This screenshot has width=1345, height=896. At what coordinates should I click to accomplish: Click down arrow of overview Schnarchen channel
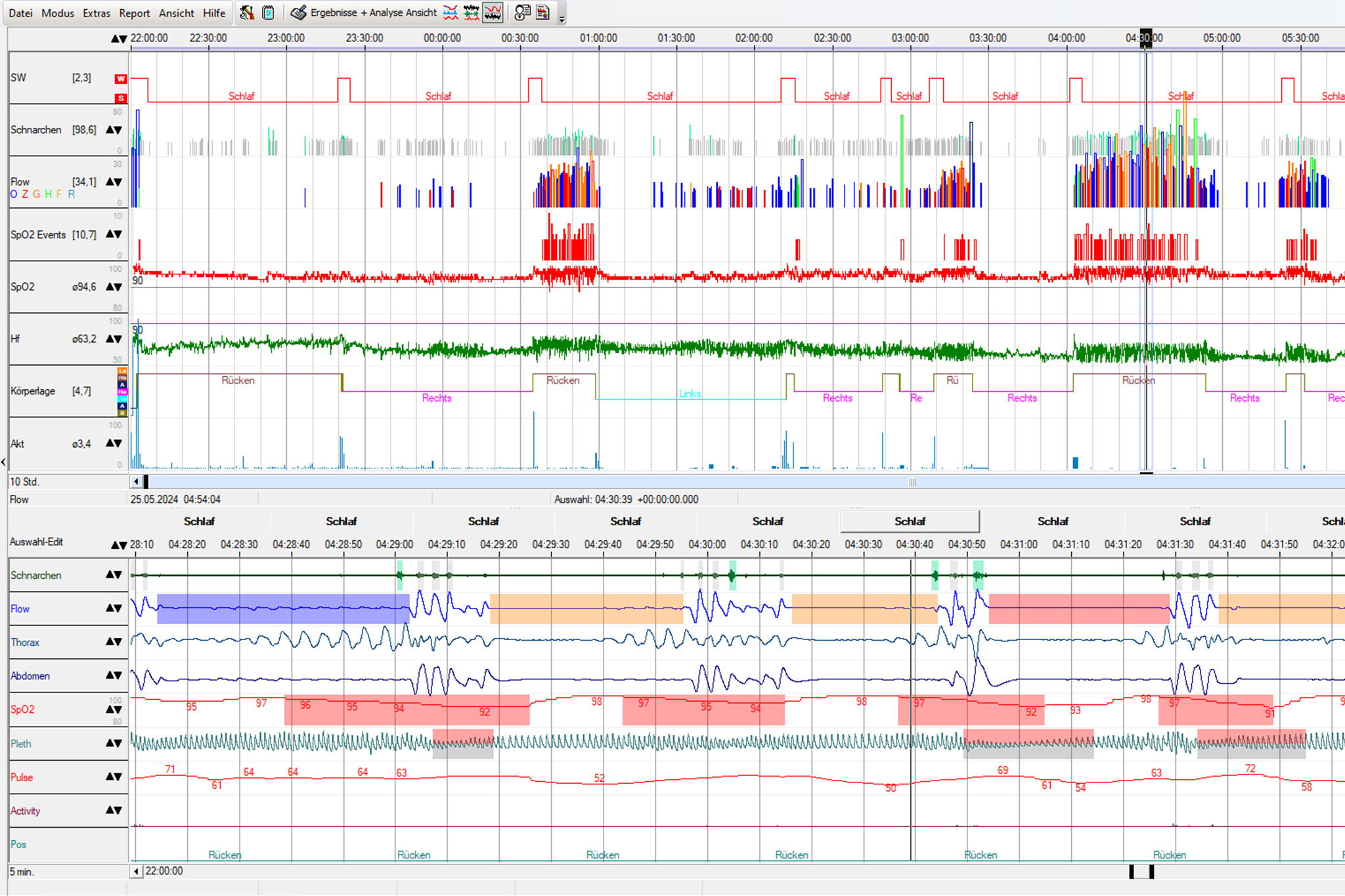[118, 130]
